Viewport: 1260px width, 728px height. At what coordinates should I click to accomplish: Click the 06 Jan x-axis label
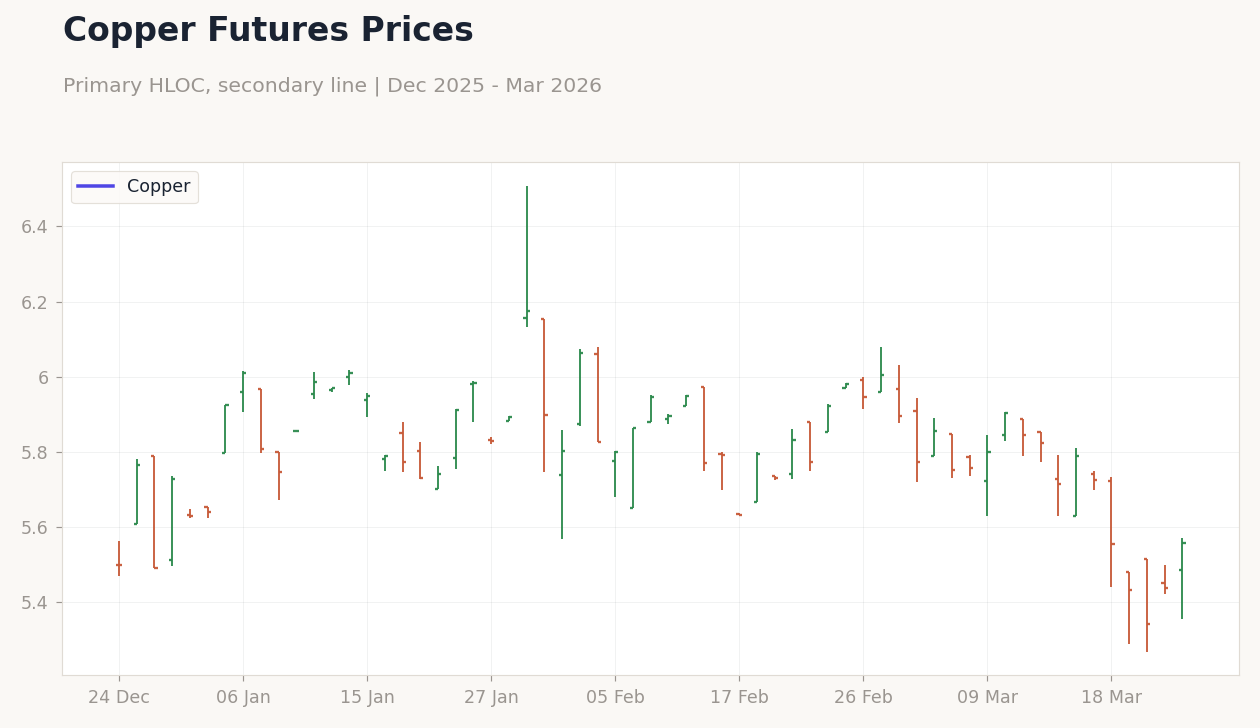(243, 698)
